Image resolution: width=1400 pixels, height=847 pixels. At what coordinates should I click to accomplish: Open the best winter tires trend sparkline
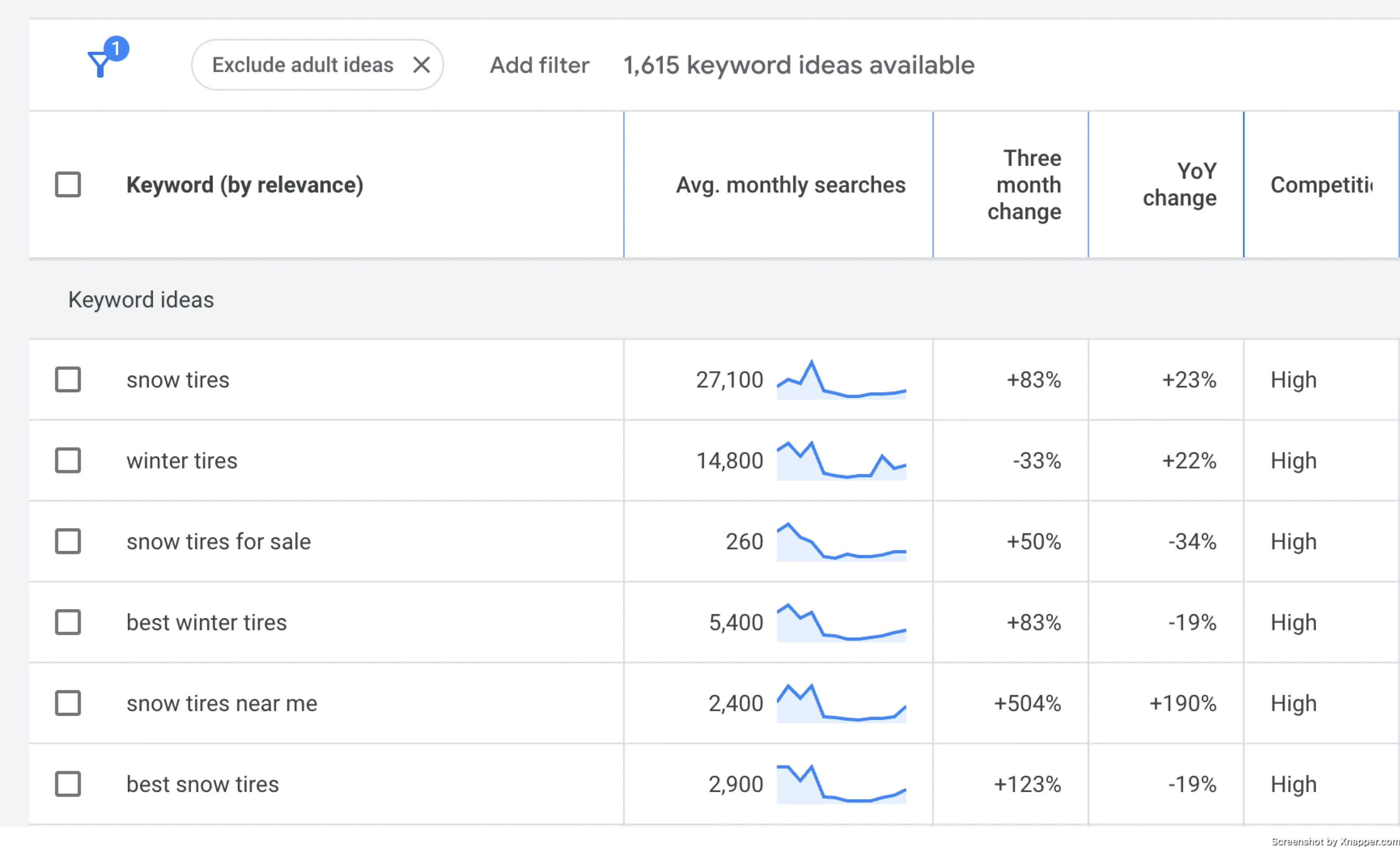pos(841,622)
